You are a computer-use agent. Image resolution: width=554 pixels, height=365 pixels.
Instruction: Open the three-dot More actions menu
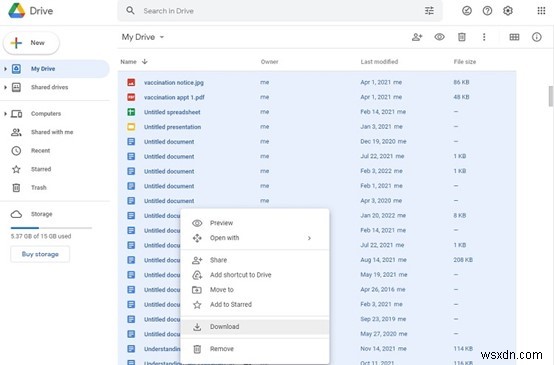[484, 37]
